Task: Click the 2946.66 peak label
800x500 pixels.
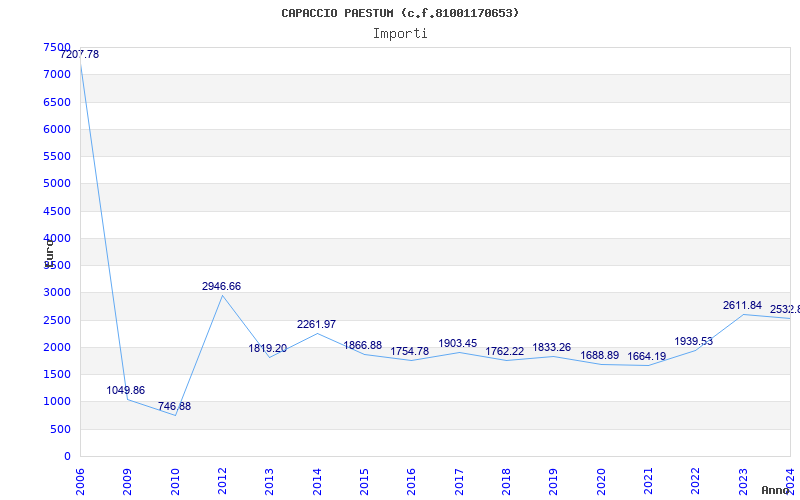Action: pyautogui.click(x=221, y=286)
